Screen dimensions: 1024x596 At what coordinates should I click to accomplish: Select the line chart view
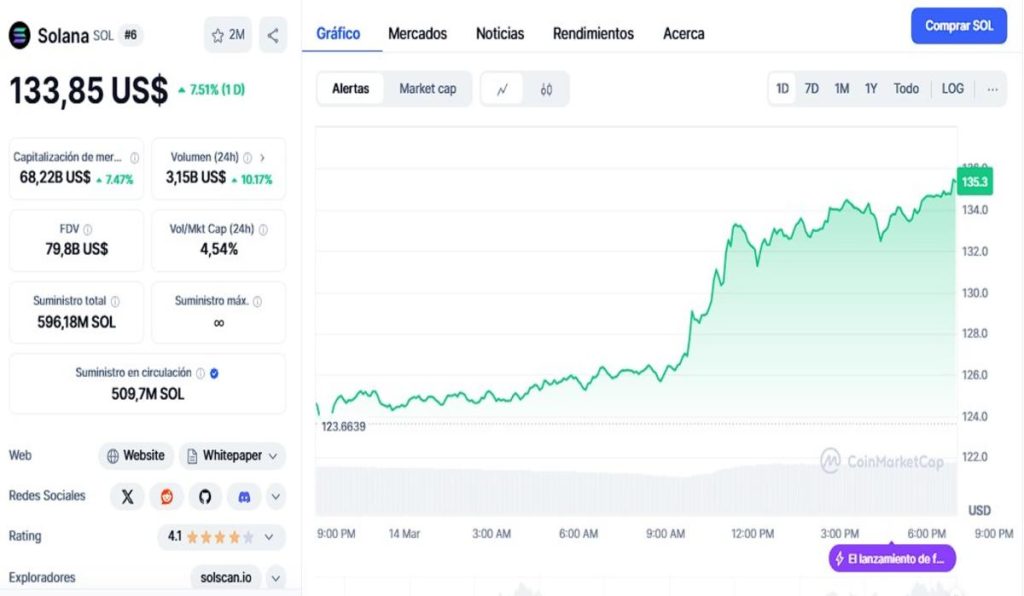503,89
